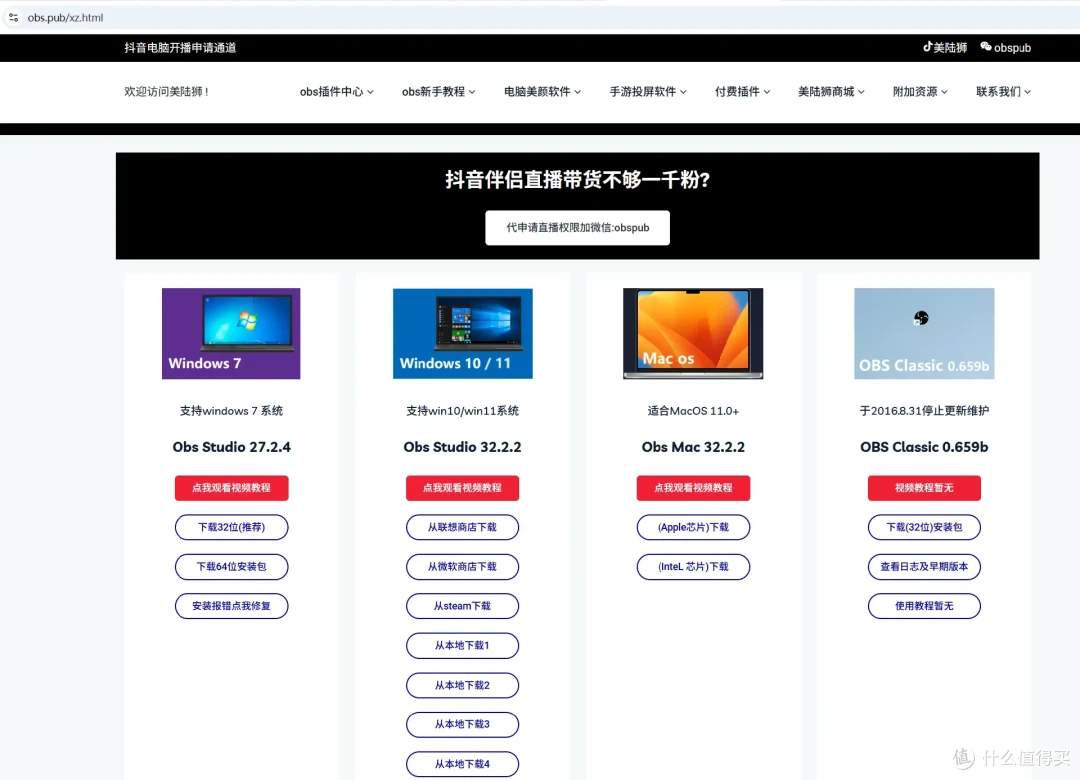Click (InteL 芯片)下载 button
Image resolution: width=1080 pixels, height=780 pixels.
coord(693,566)
